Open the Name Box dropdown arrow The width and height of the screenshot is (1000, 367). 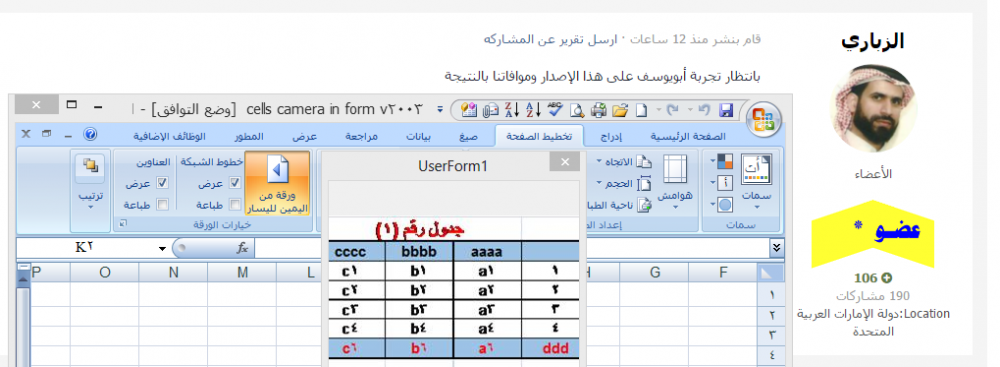tap(163, 249)
